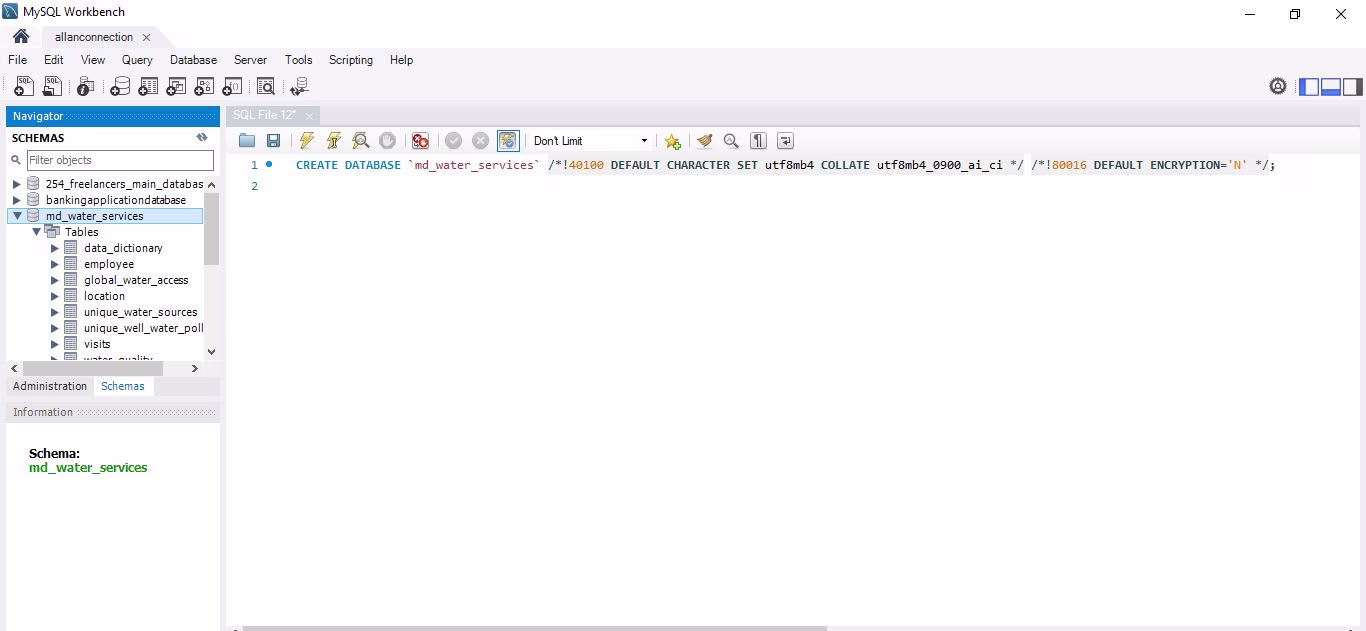Click the home screen icon
Image resolution: width=1366 pixels, height=631 pixels.
[21, 37]
